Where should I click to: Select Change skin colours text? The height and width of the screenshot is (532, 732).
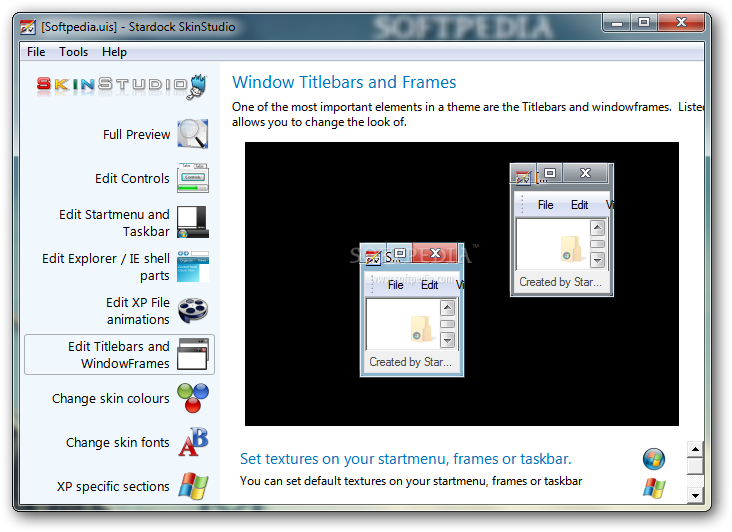[x=111, y=399]
